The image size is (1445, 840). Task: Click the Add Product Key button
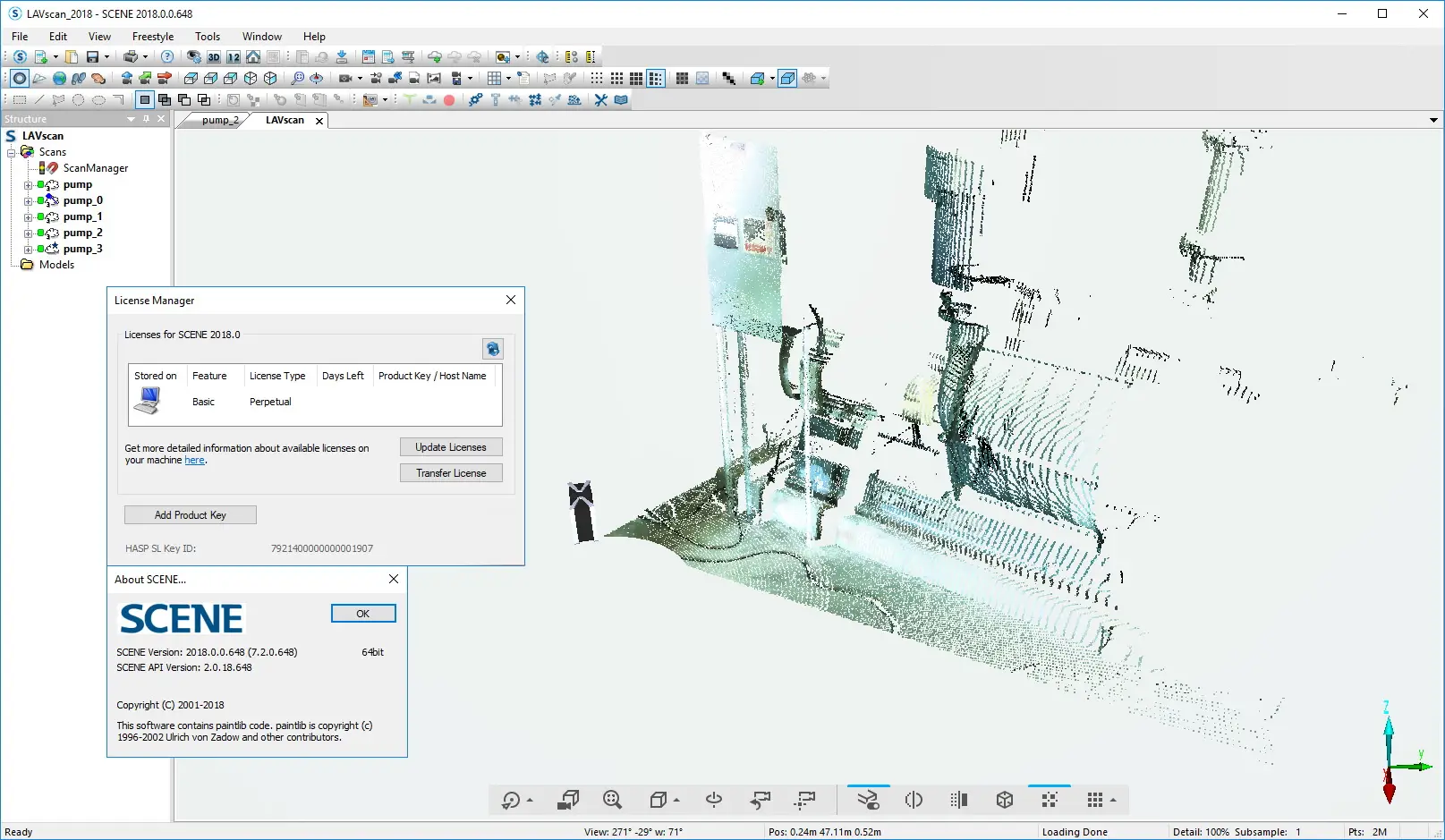(191, 515)
